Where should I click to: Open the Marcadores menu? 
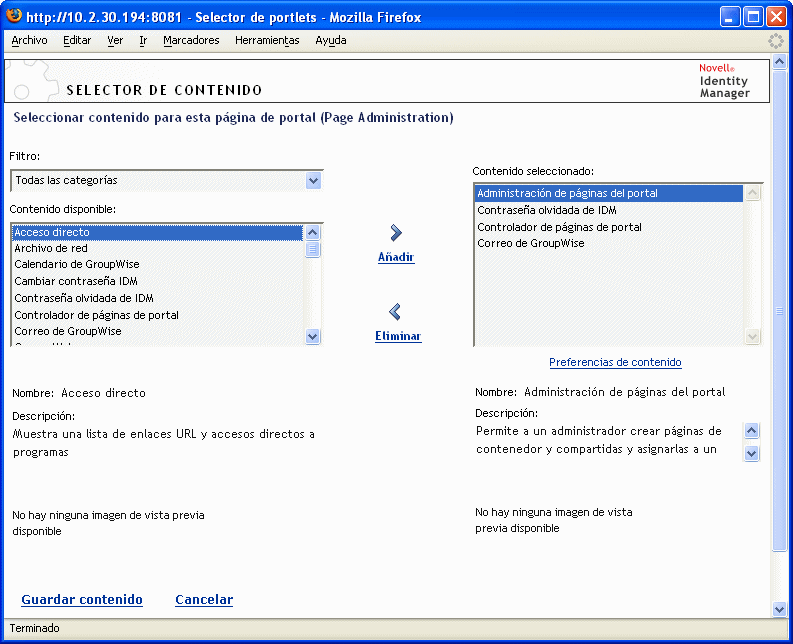[x=191, y=40]
